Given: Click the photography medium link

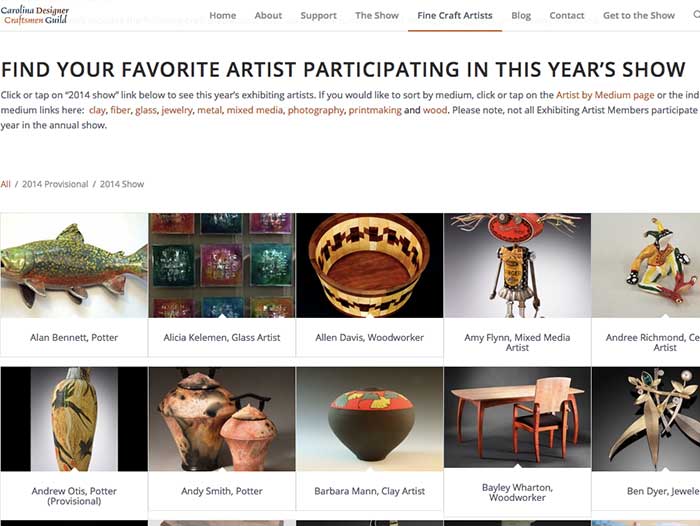Looking at the screenshot, I should click(x=316, y=110).
